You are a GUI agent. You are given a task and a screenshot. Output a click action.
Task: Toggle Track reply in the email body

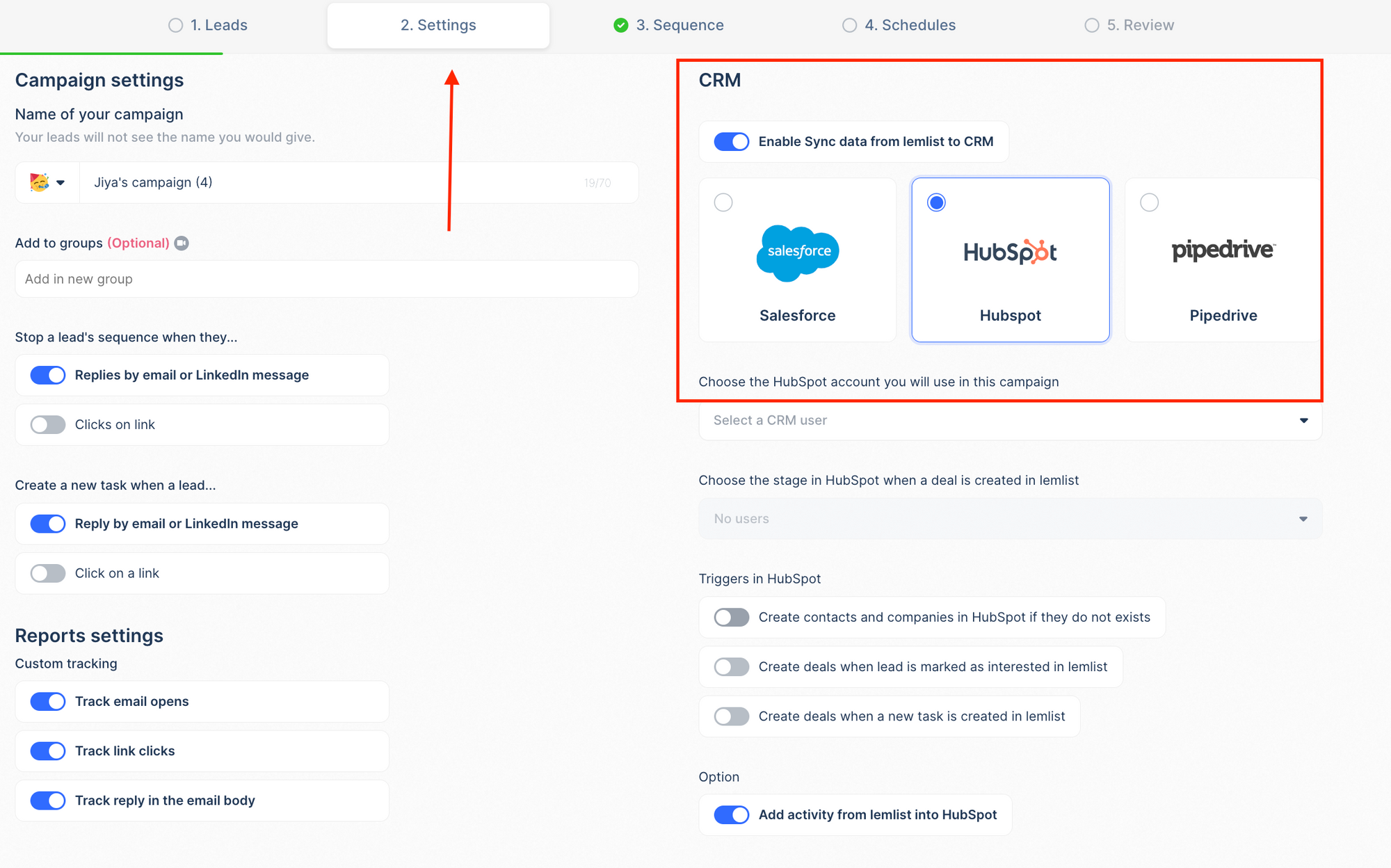(x=48, y=801)
